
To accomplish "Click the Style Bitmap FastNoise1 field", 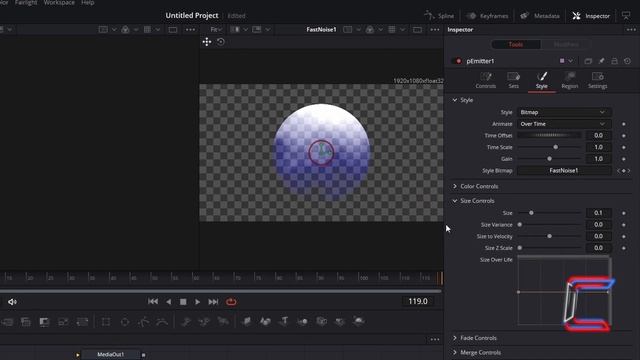I will (564, 171).
